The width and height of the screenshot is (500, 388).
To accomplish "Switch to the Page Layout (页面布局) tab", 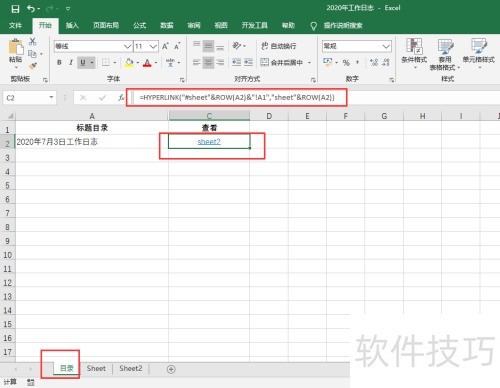I will point(106,25).
